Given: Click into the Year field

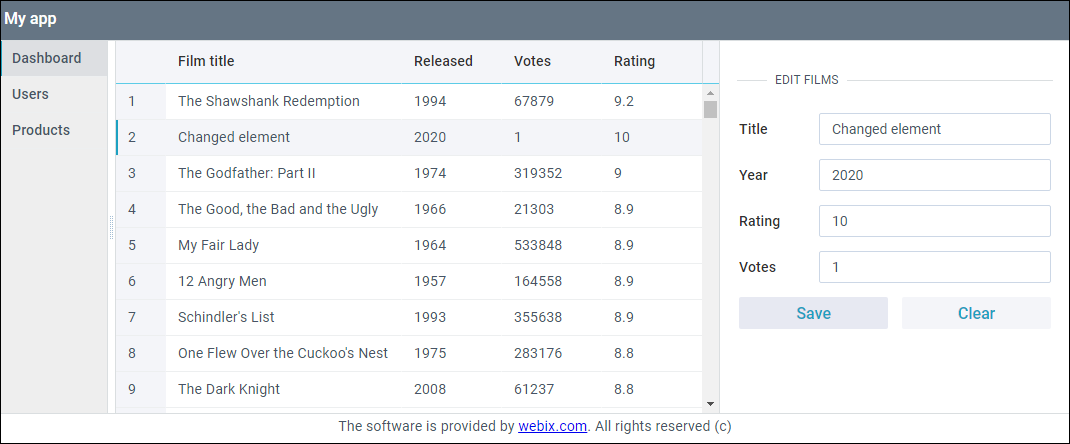Looking at the screenshot, I should point(934,175).
